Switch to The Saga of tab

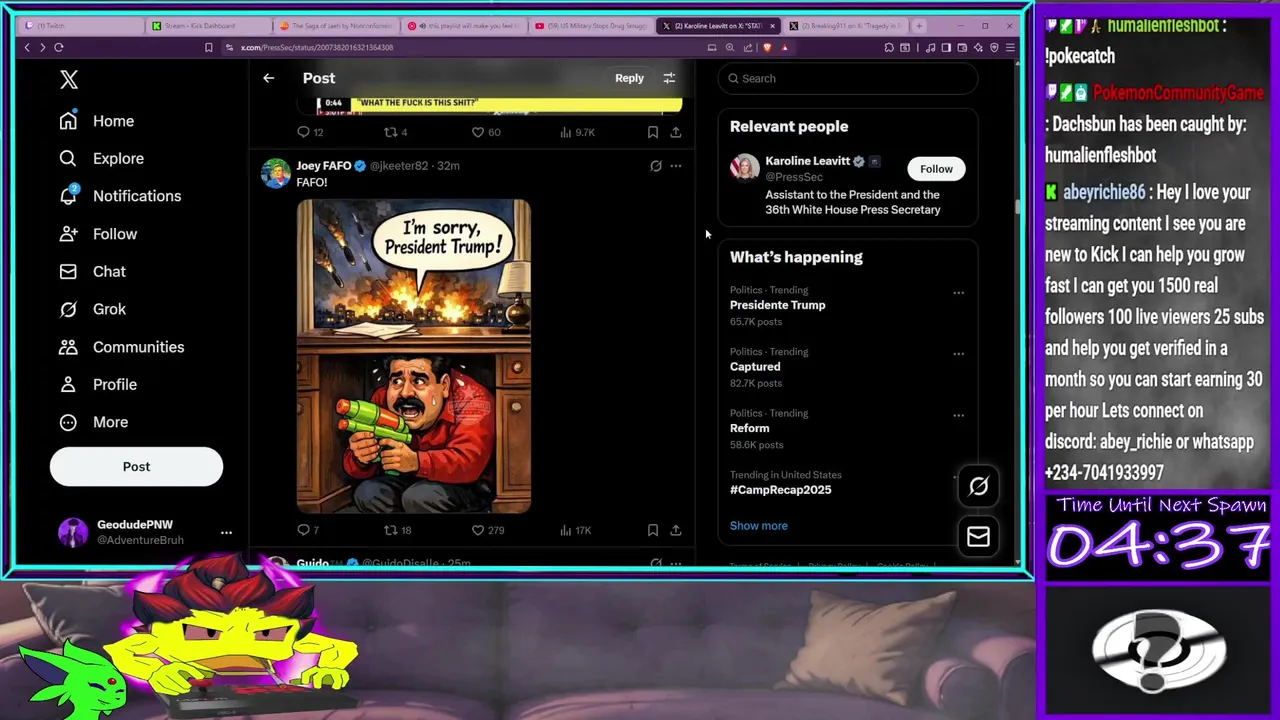click(335, 26)
